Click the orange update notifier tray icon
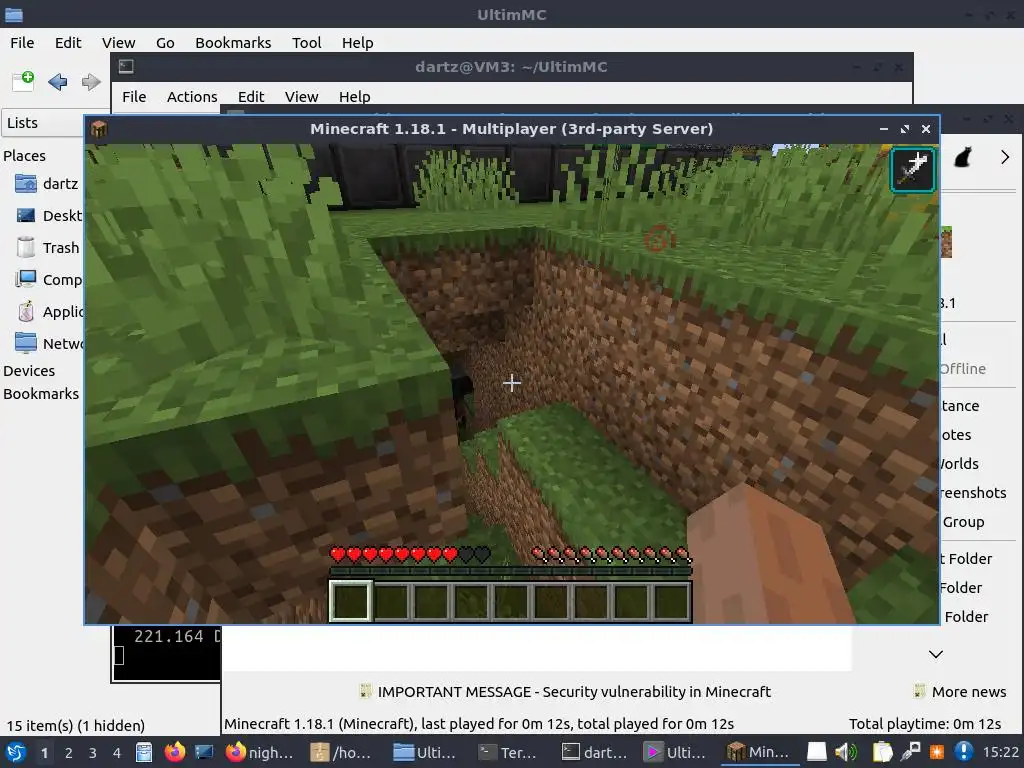1024x768 pixels. coord(936,752)
